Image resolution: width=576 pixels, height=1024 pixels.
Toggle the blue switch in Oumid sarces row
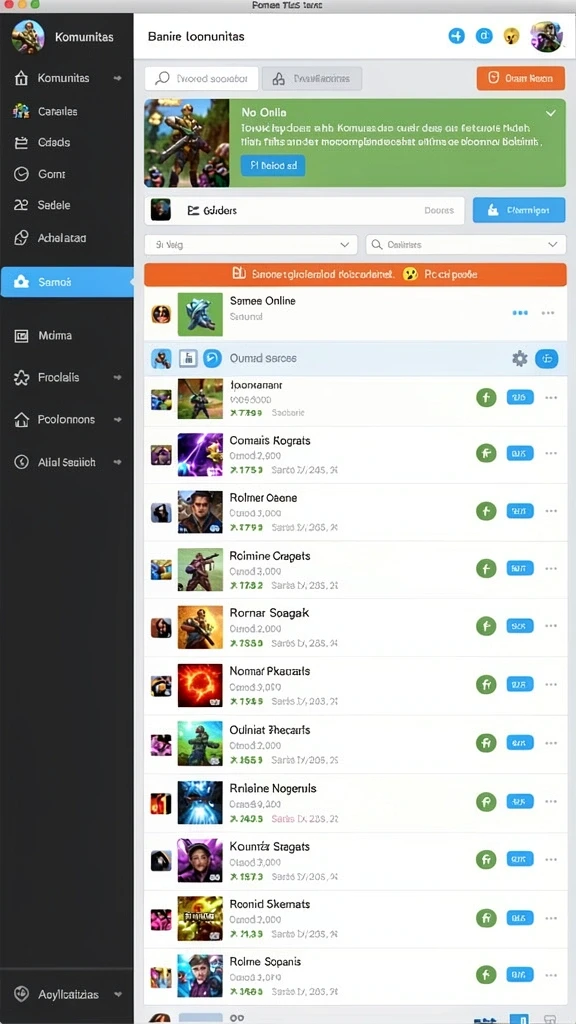coord(547,358)
